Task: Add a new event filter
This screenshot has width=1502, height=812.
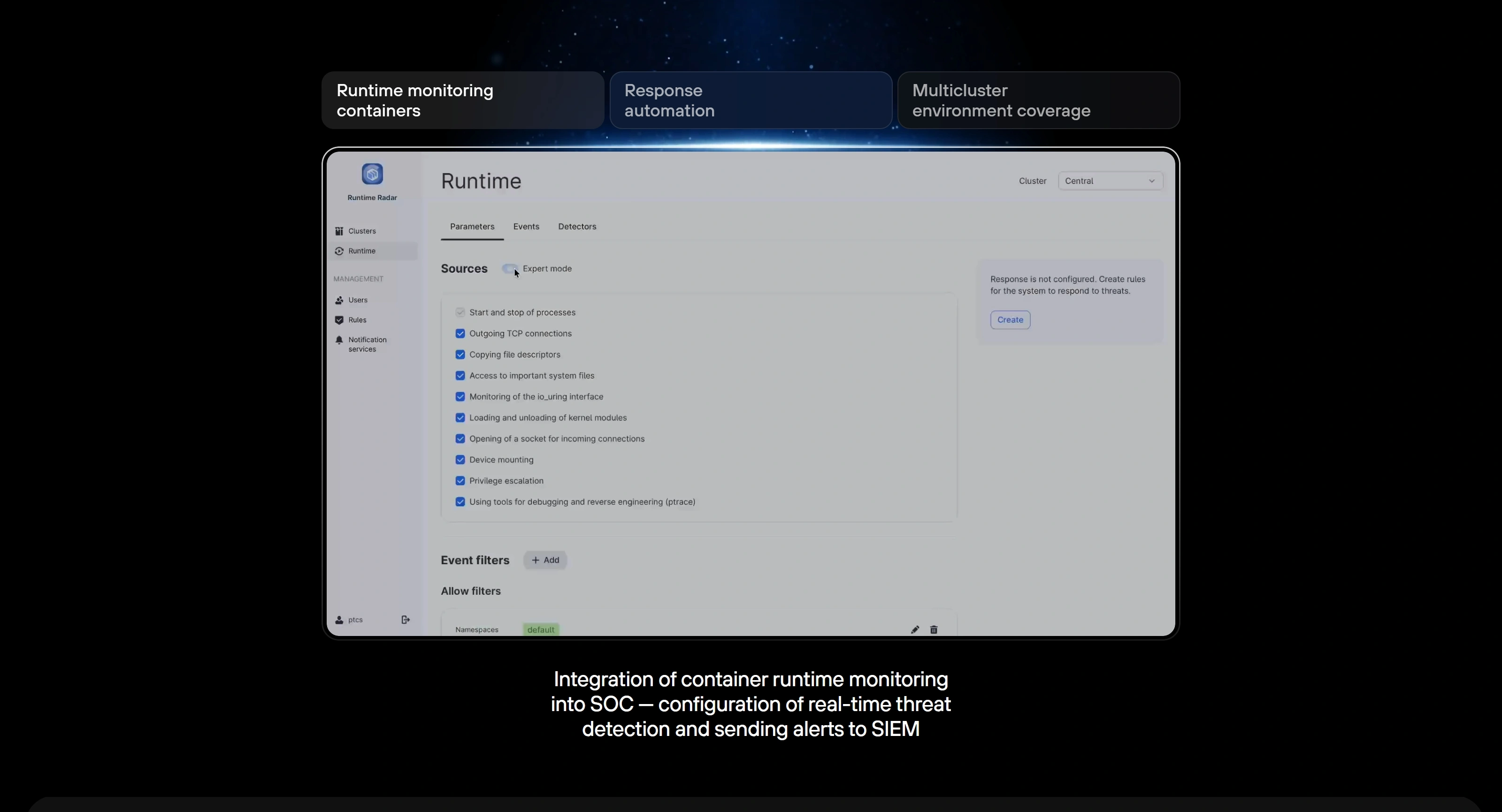Action: (x=544, y=560)
